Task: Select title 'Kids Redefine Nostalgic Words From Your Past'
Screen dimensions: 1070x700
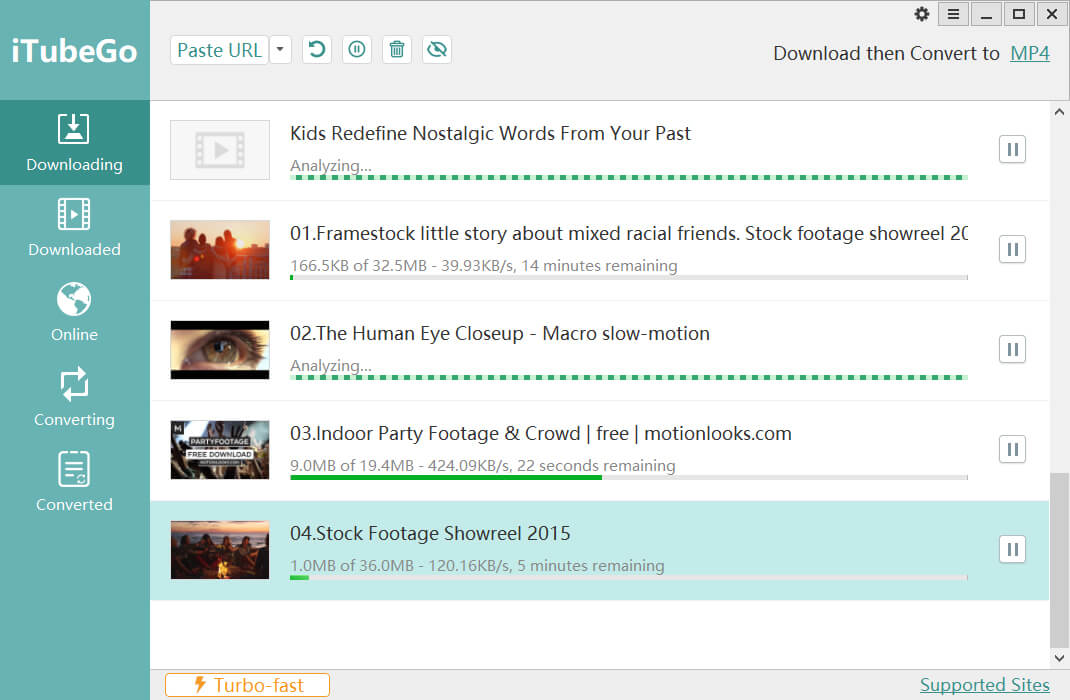Action: (x=490, y=133)
